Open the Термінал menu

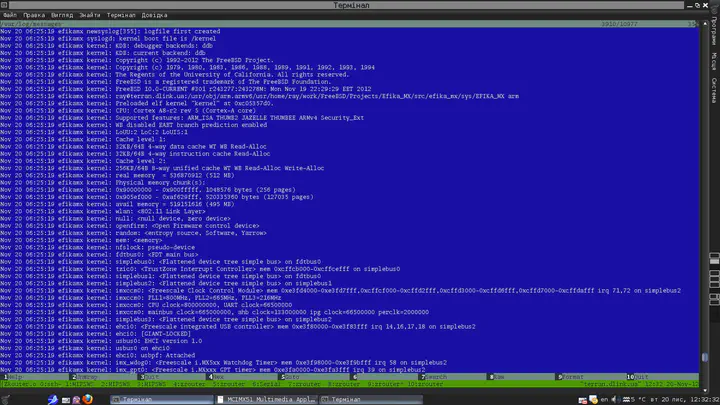point(122,16)
